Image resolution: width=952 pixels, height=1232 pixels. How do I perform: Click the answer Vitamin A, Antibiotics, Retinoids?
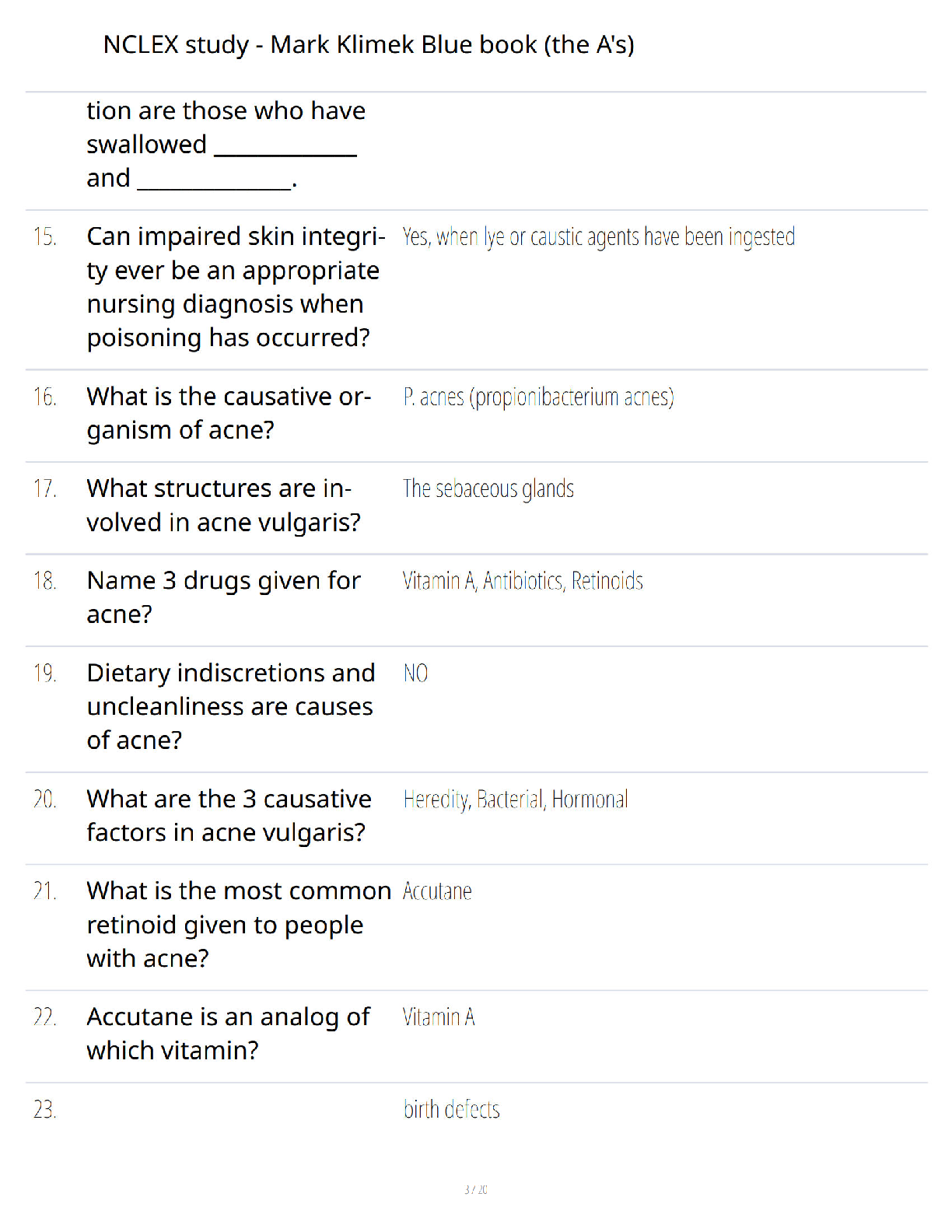[523, 581]
